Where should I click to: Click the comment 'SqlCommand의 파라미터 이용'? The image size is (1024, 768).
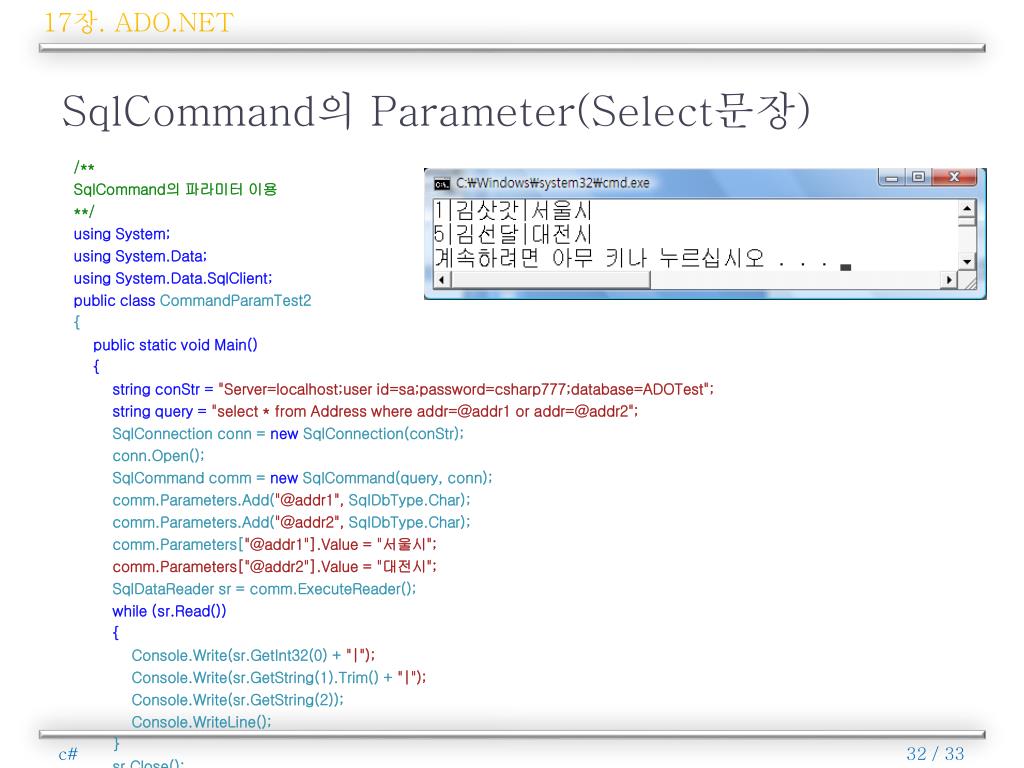175,189
